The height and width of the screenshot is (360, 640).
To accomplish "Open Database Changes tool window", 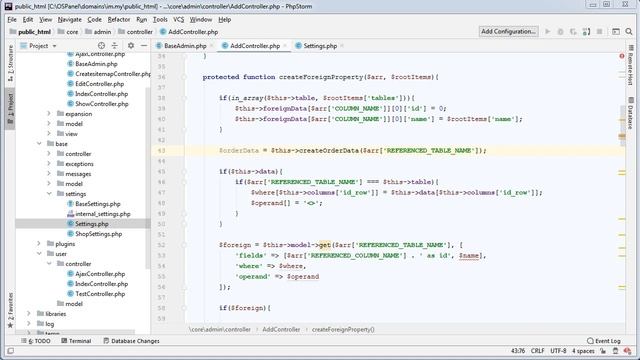I will point(131,341).
